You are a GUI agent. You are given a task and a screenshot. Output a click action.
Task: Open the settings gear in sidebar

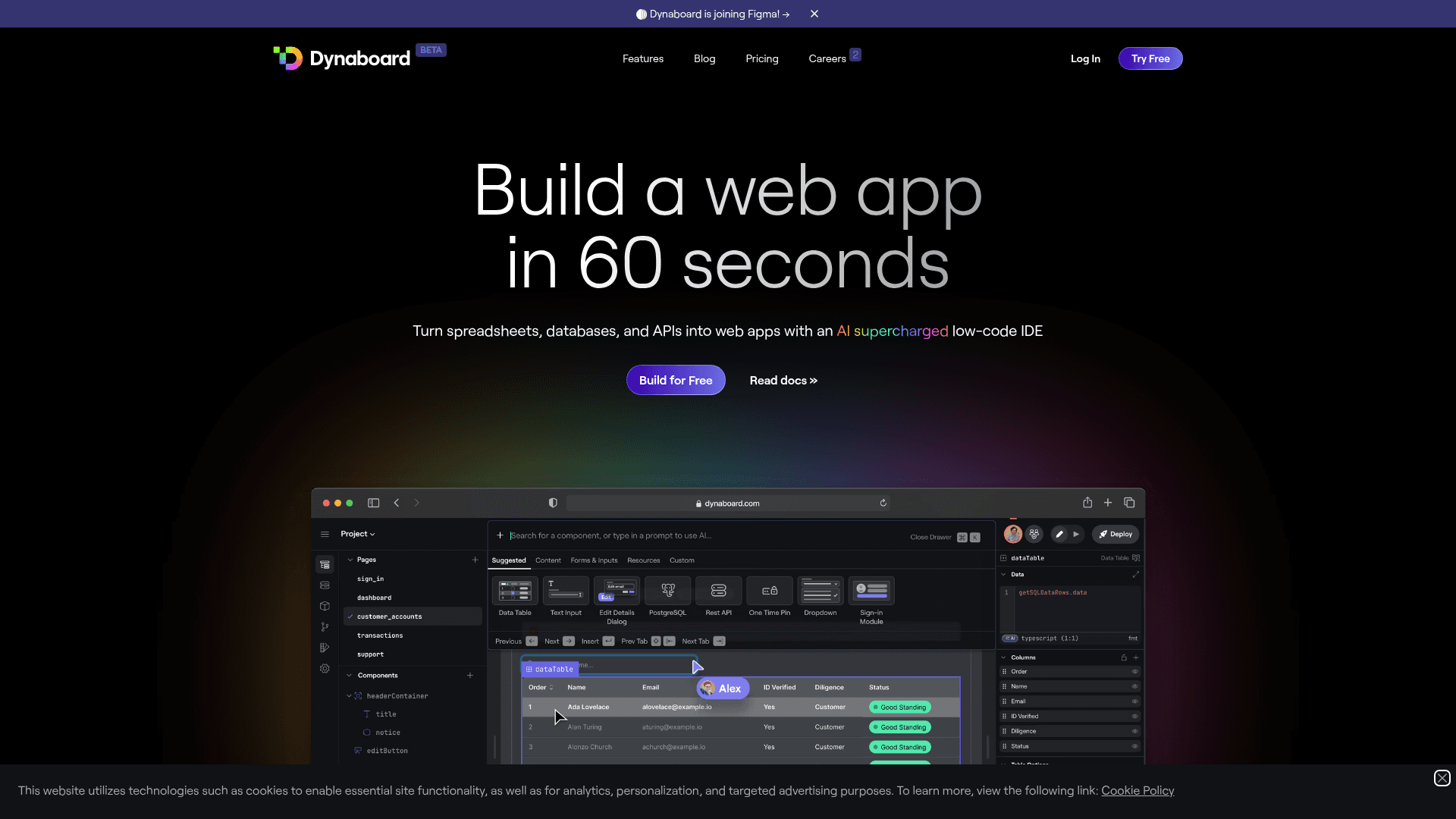click(325, 669)
